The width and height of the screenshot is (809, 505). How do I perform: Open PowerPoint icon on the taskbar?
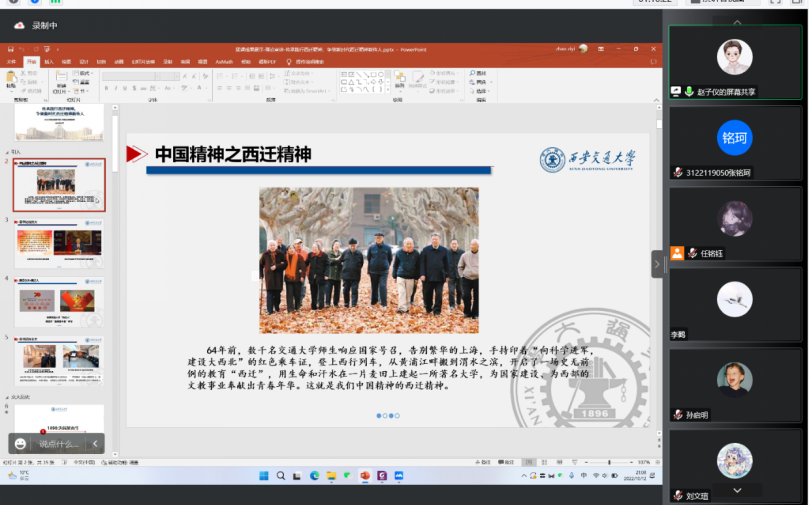click(x=364, y=476)
